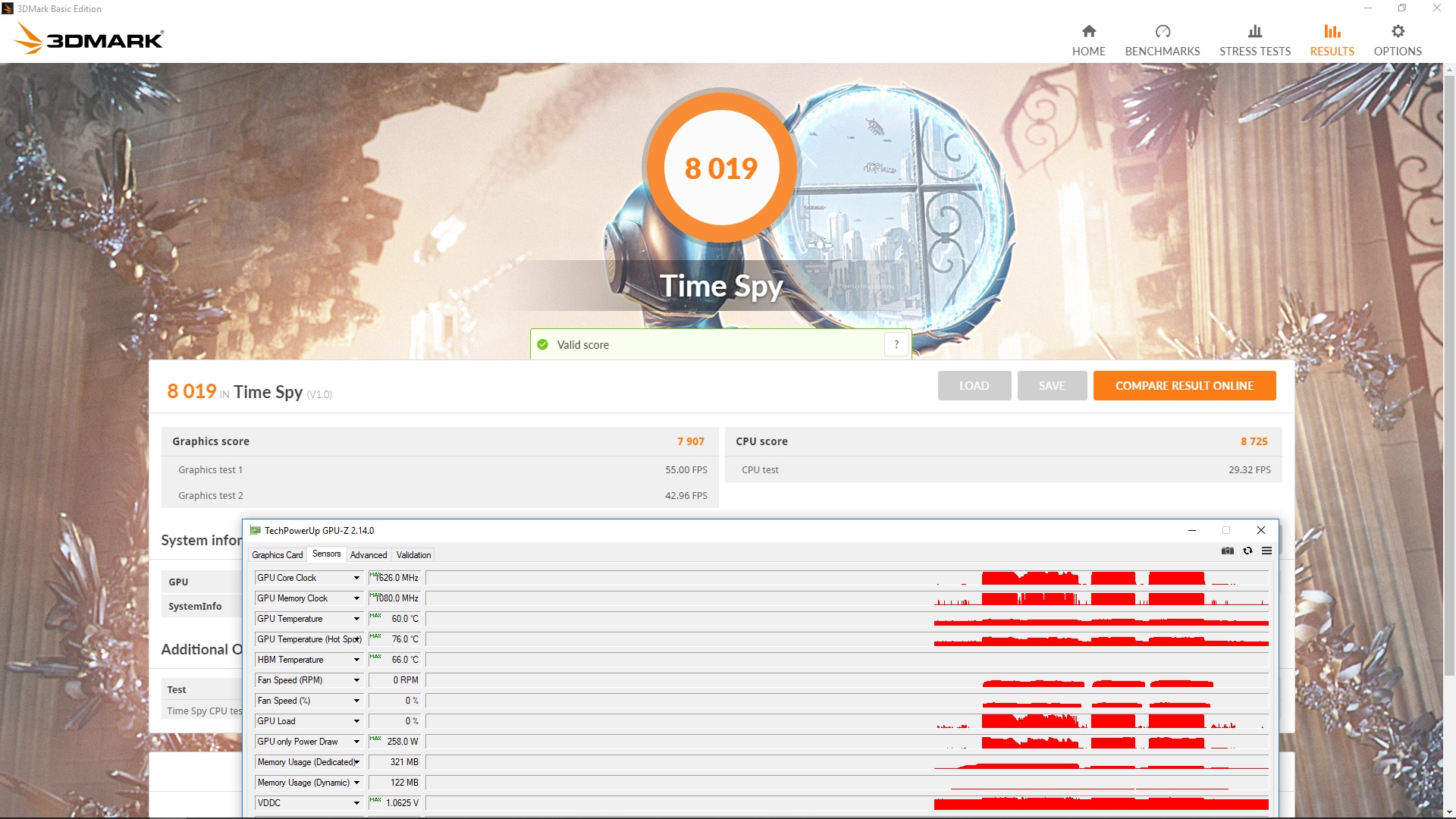Expand the Fan Speed (RPM) dropdown
The image size is (1456, 819).
(x=356, y=680)
